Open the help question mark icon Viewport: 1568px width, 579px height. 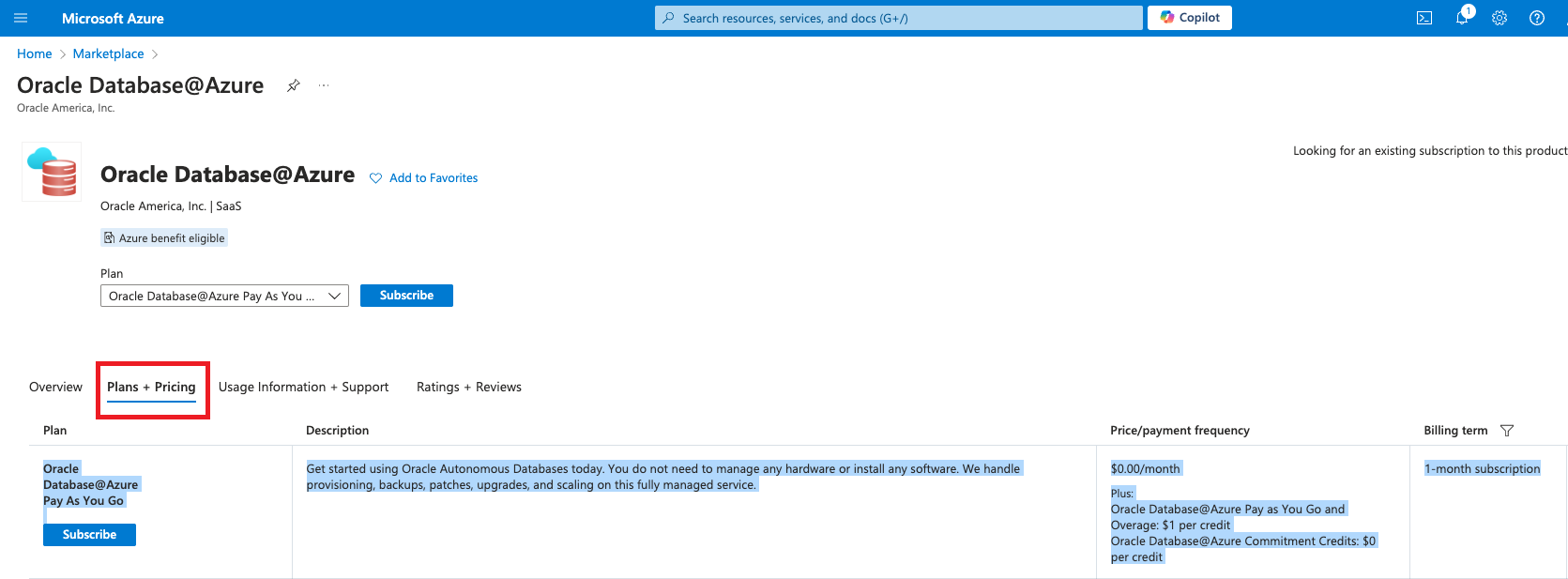1537,18
